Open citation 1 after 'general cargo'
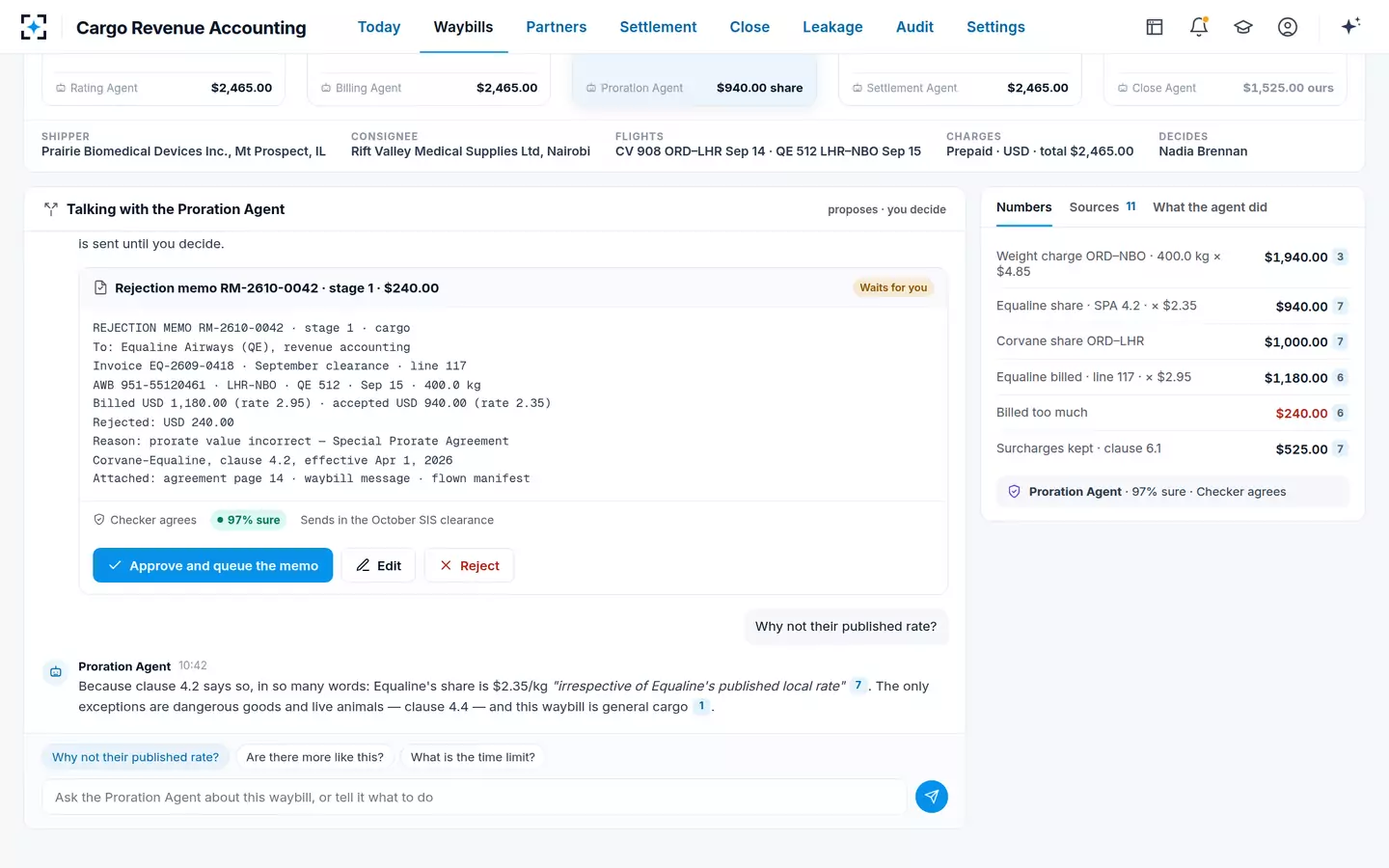 [701, 706]
